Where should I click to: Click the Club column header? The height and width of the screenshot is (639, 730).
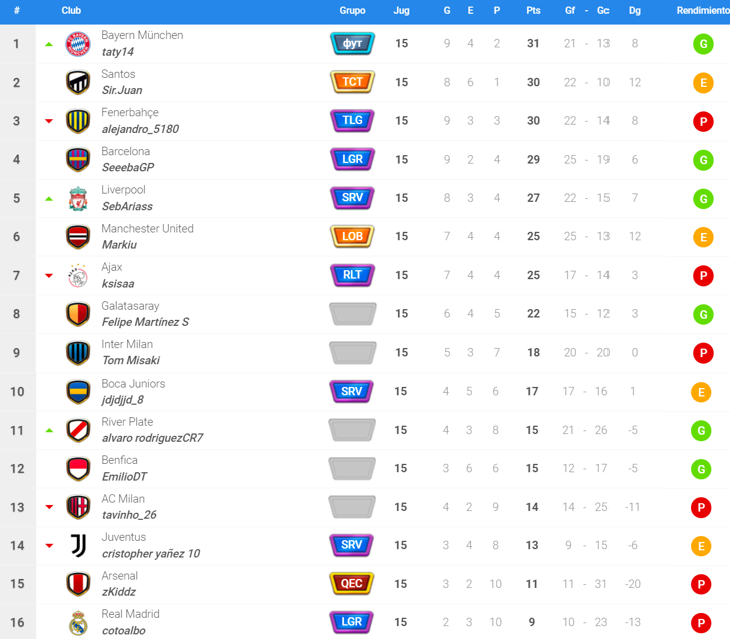click(71, 11)
